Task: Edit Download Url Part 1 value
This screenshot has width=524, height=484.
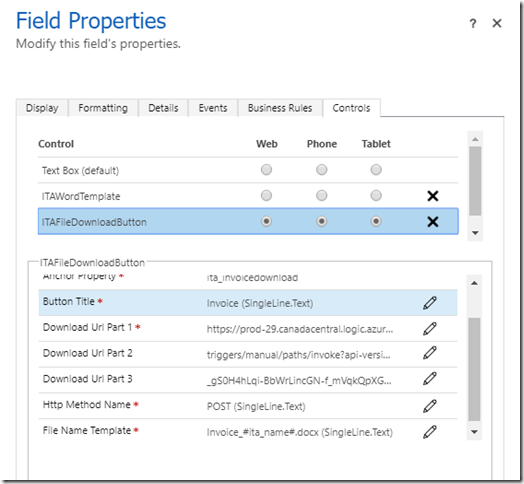Action: (430, 329)
